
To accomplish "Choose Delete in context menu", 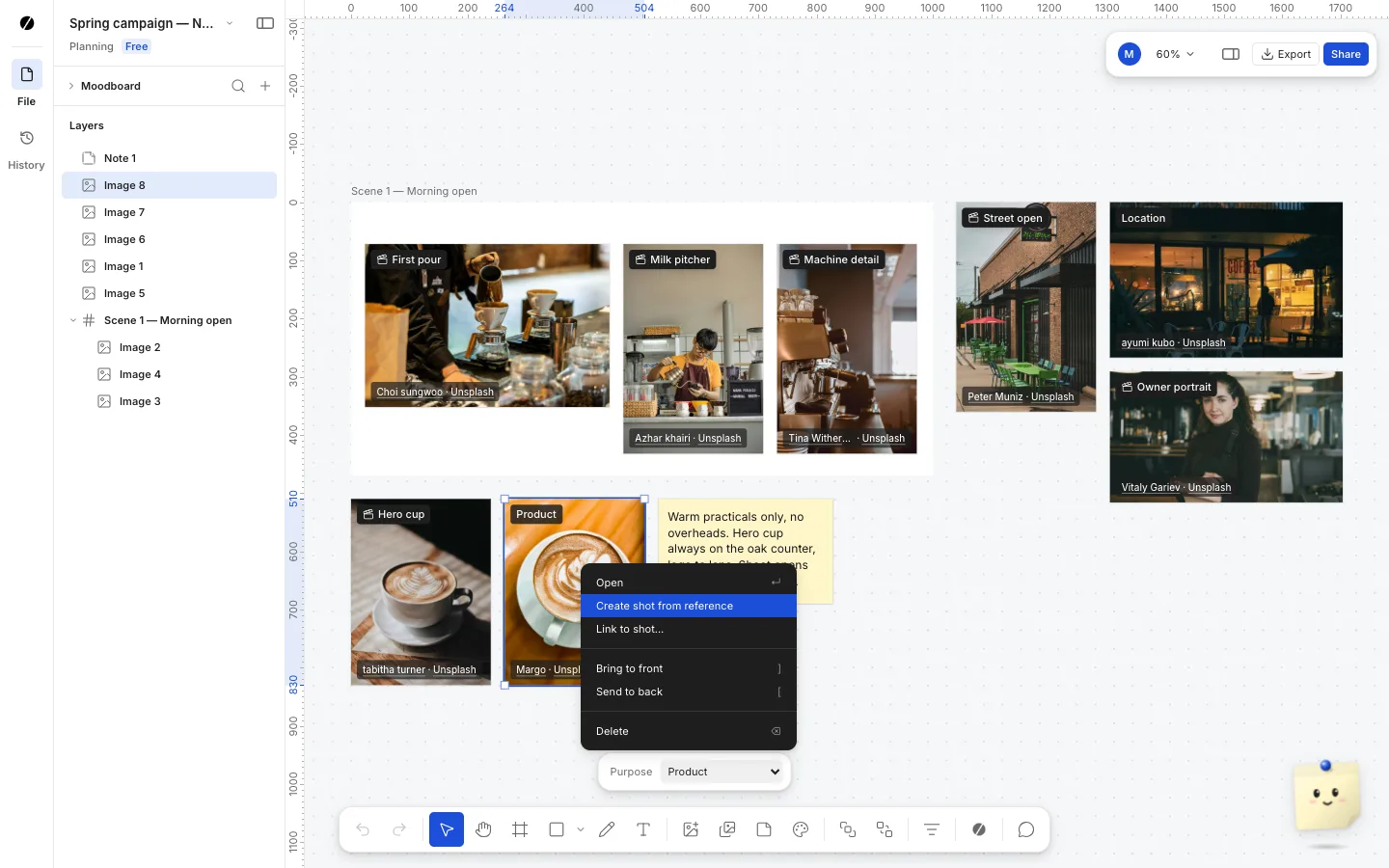I will click(x=689, y=731).
